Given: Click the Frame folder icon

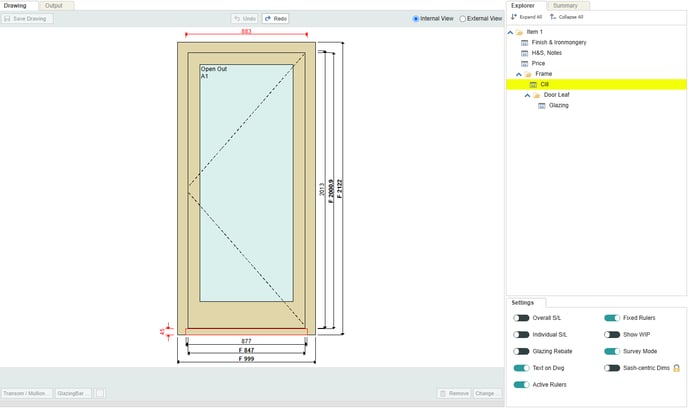Looking at the screenshot, I should click(528, 74).
